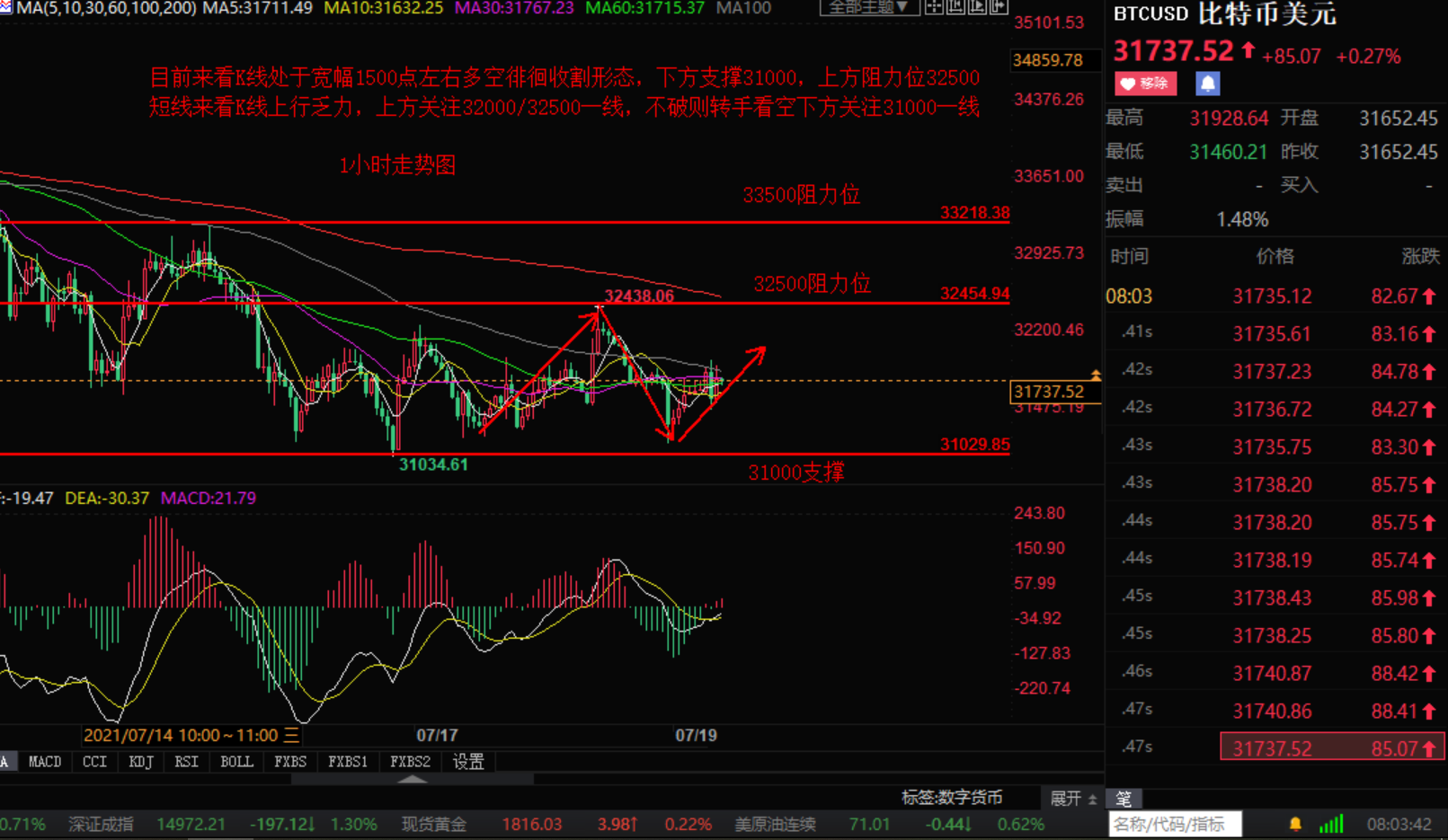Image resolution: width=1448 pixels, height=840 pixels.
Task: Click the 振幅 value 1.48%
Action: pyautogui.click(x=1242, y=219)
